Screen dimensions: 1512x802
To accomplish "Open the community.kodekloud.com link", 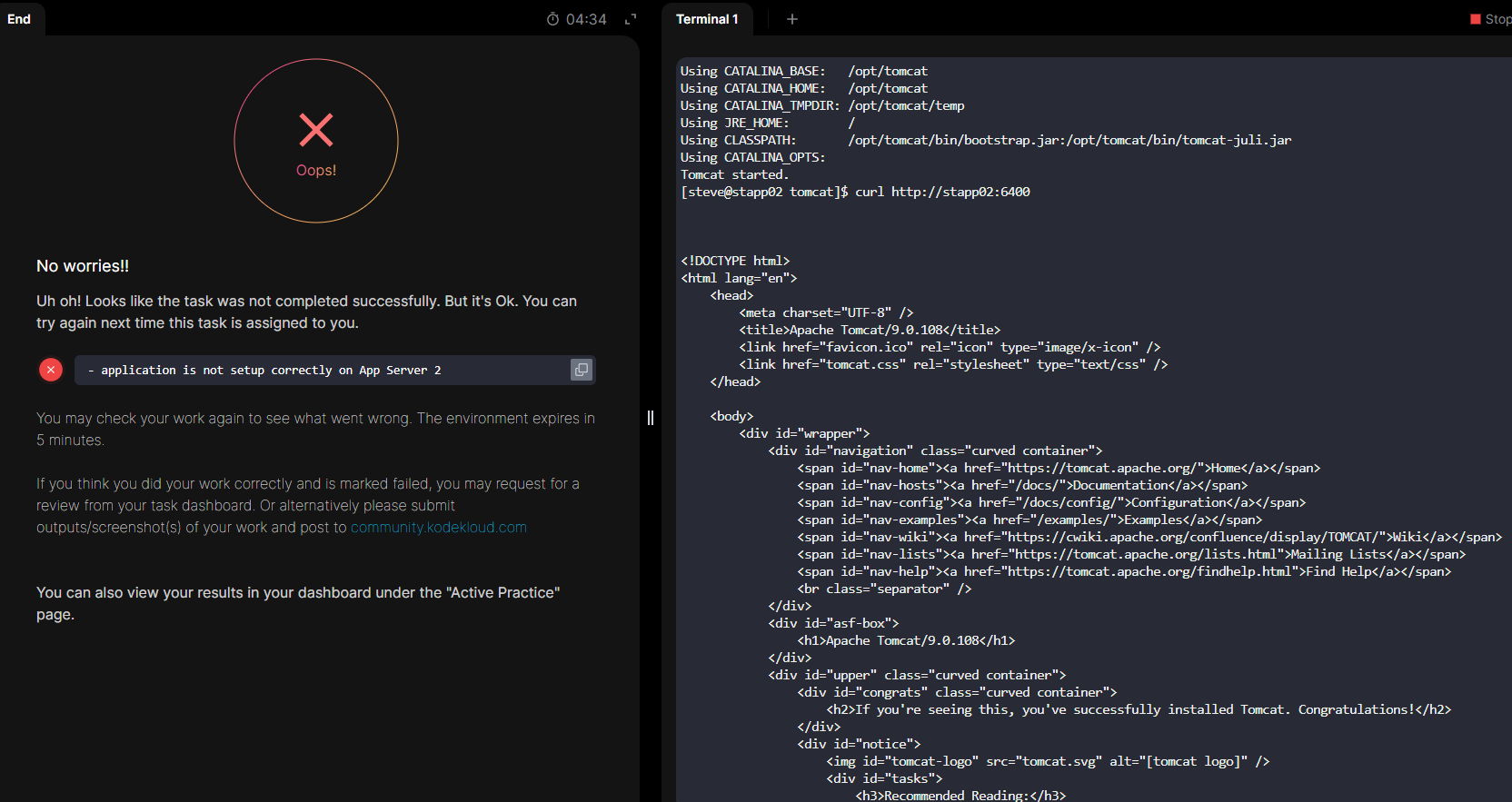I will pos(439,528).
